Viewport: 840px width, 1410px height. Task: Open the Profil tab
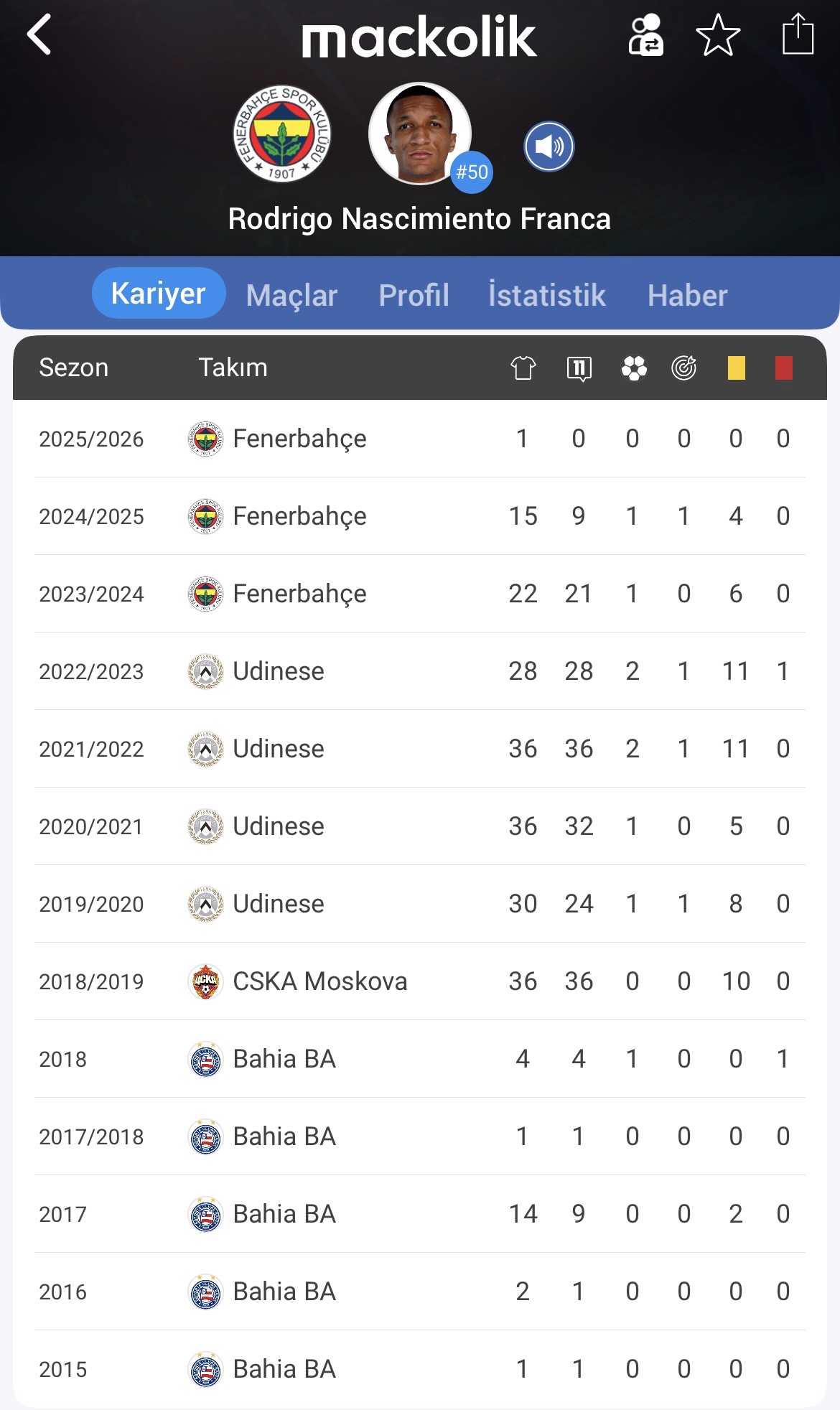[x=414, y=295]
